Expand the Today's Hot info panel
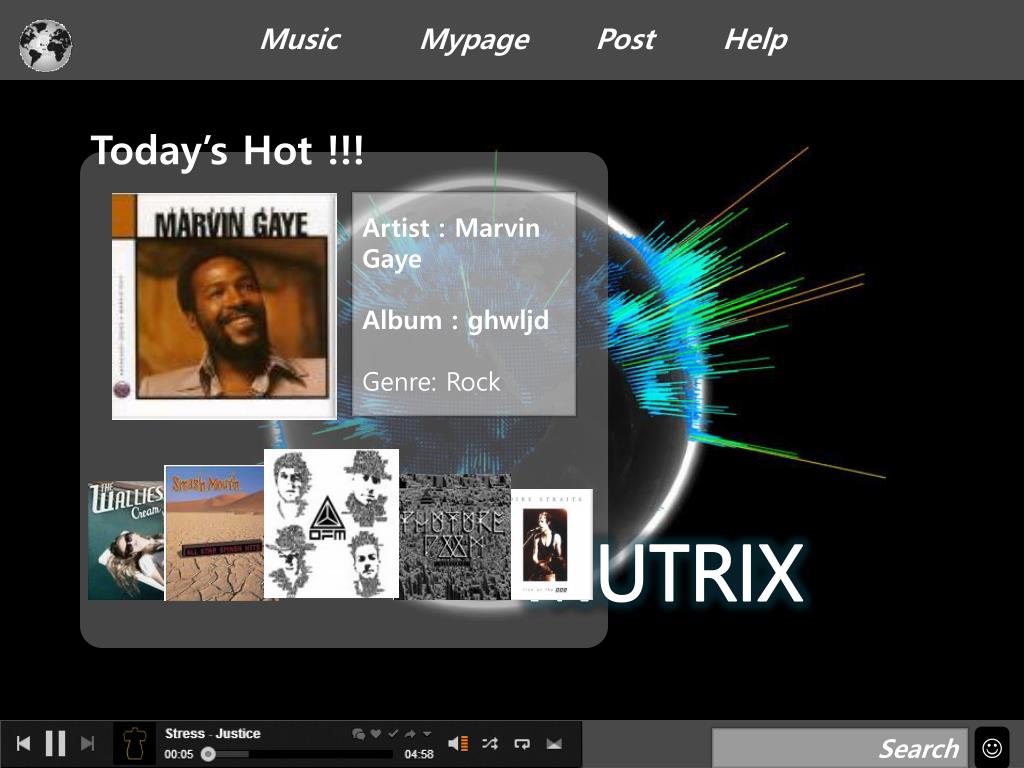Viewport: 1024px width, 768px height. point(462,303)
